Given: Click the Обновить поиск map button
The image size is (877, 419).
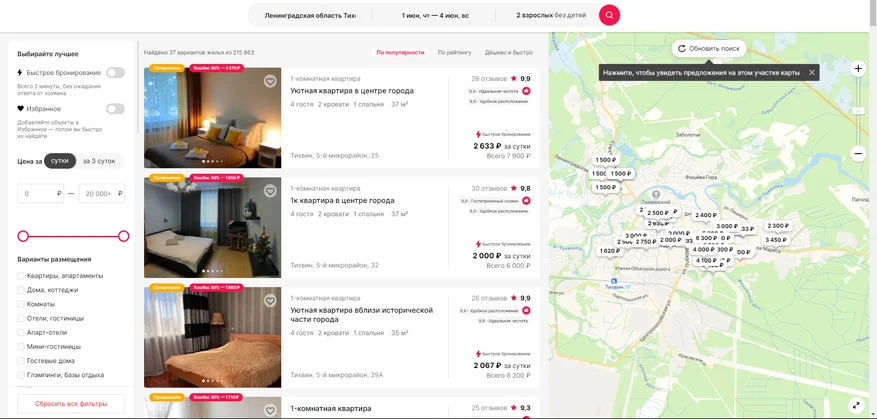Looking at the screenshot, I should (x=708, y=49).
